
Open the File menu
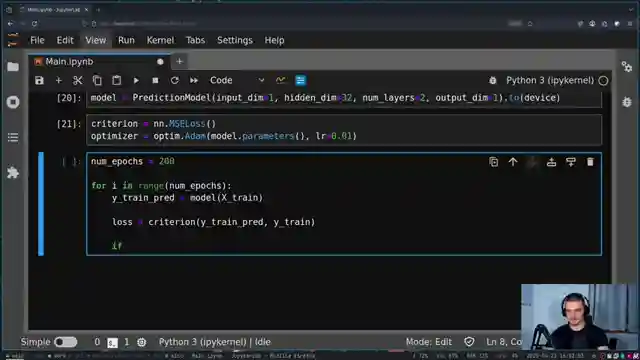[37, 40]
